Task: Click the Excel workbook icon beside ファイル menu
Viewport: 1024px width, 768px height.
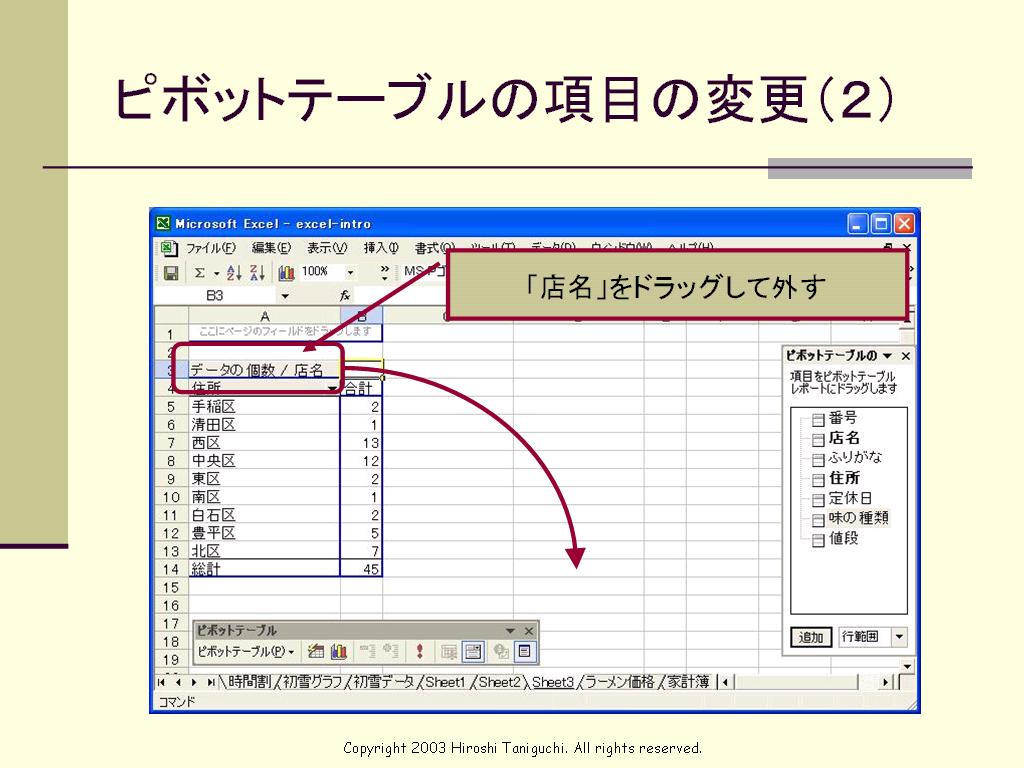Action: tap(169, 248)
